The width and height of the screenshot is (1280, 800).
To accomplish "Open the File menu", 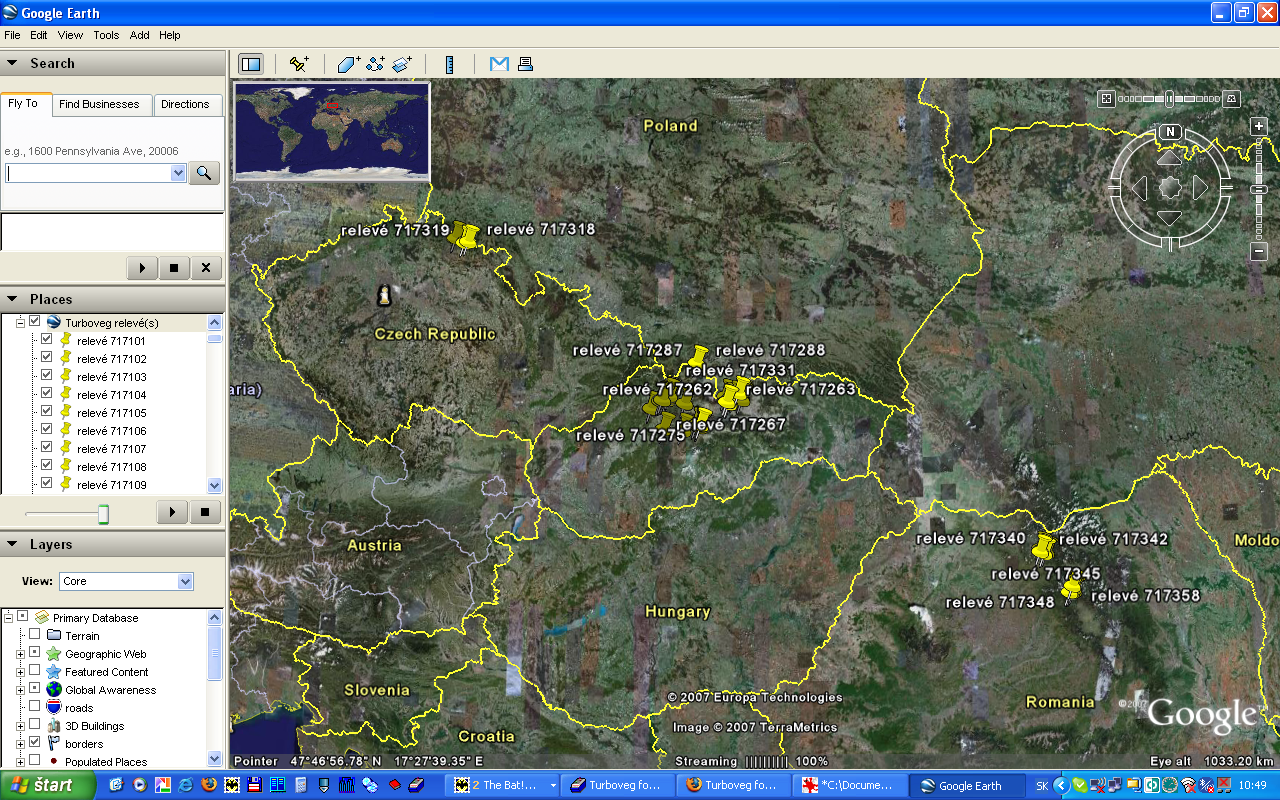I will click(x=12, y=35).
